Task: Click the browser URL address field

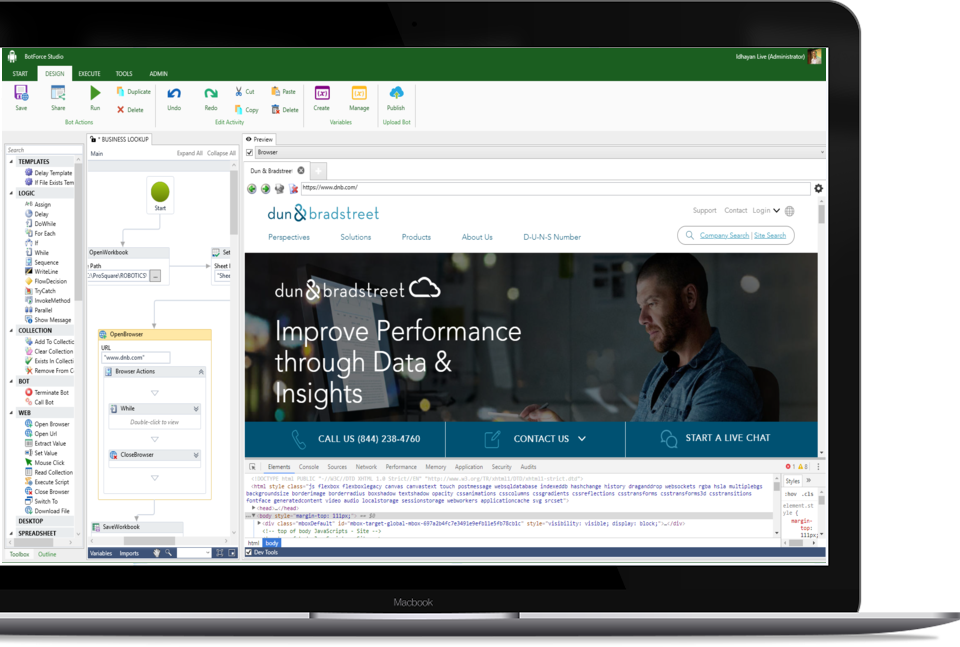Action: click(555, 188)
